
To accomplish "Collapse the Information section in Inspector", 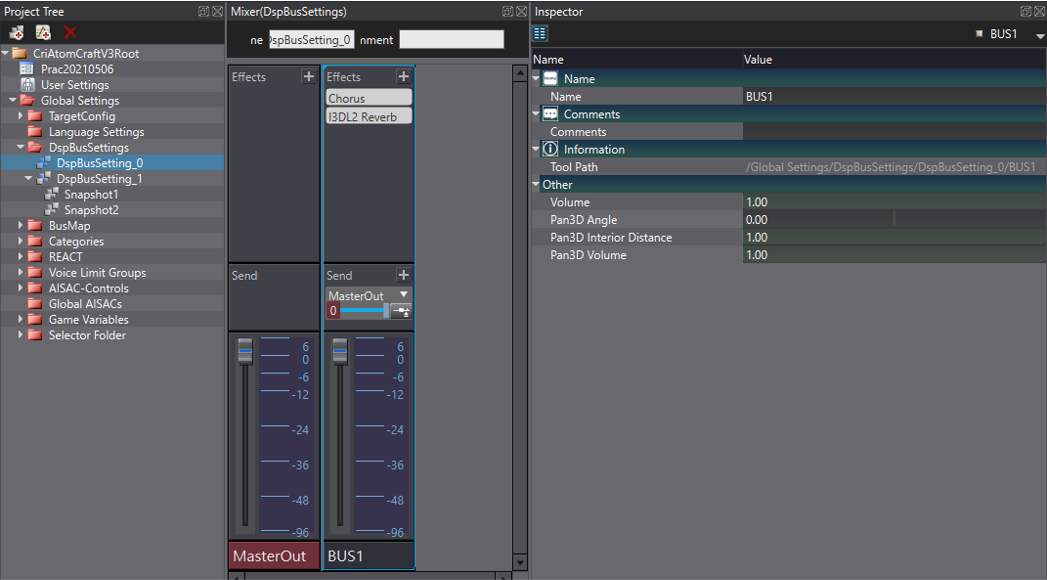I will pyautogui.click(x=537, y=149).
